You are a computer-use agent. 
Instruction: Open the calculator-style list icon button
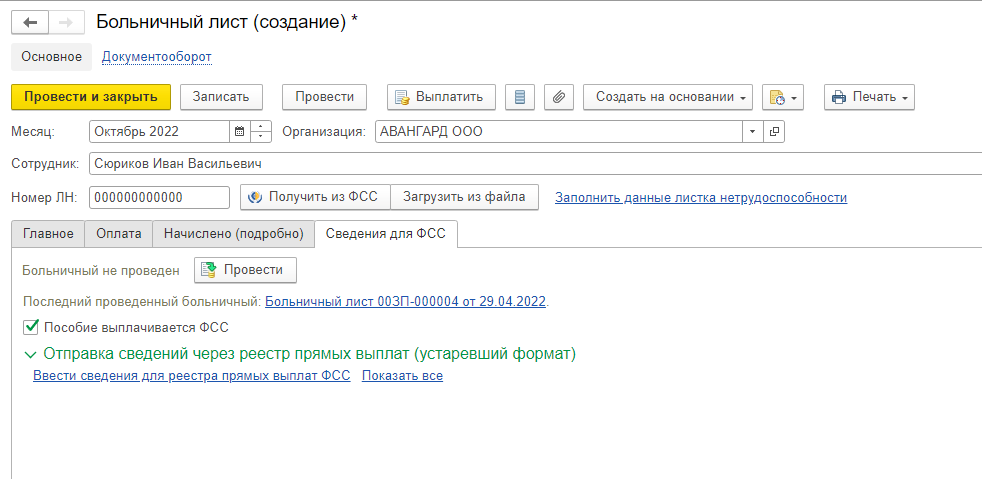pos(518,97)
